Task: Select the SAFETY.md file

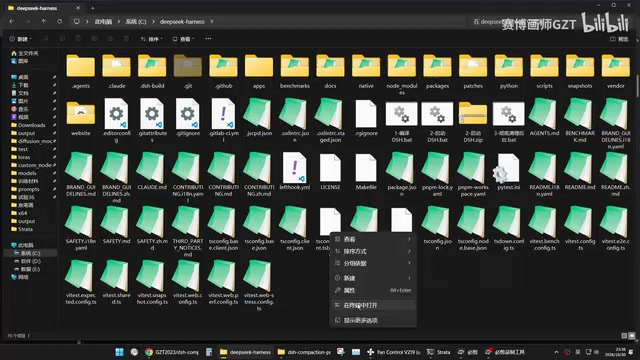Action: tap(116, 225)
